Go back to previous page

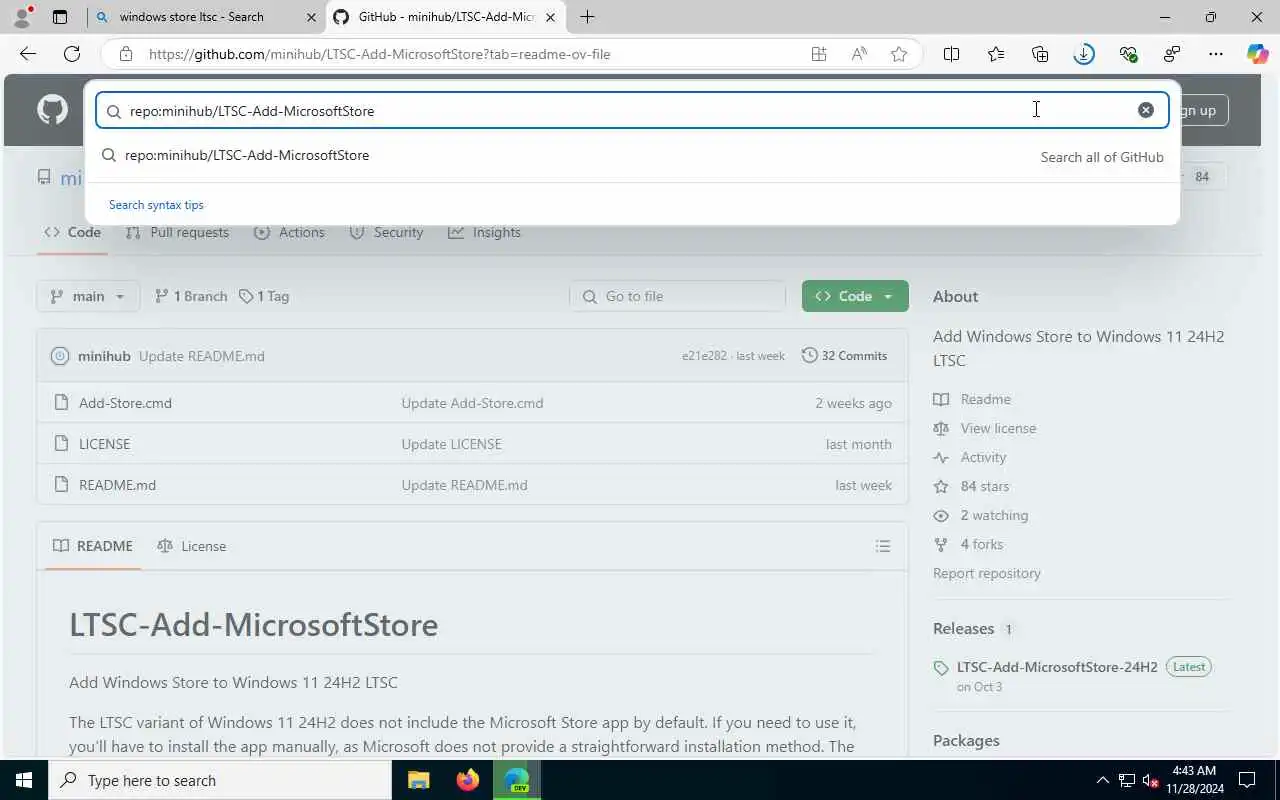tap(28, 54)
